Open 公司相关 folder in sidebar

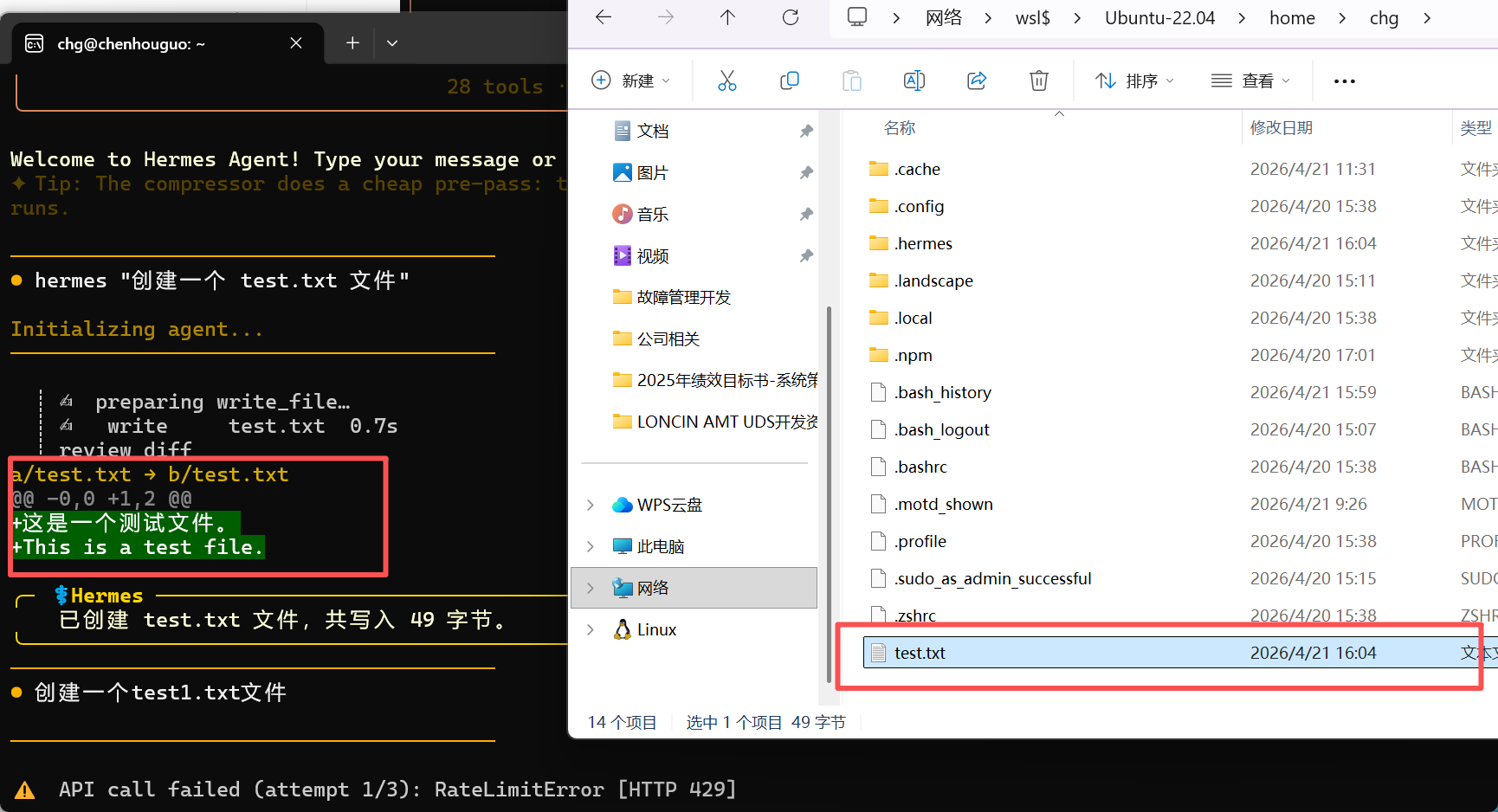(656, 338)
